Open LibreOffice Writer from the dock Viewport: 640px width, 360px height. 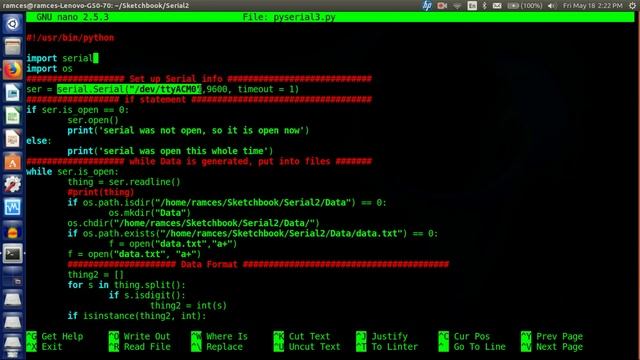pyautogui.click(x=13, y=93)
